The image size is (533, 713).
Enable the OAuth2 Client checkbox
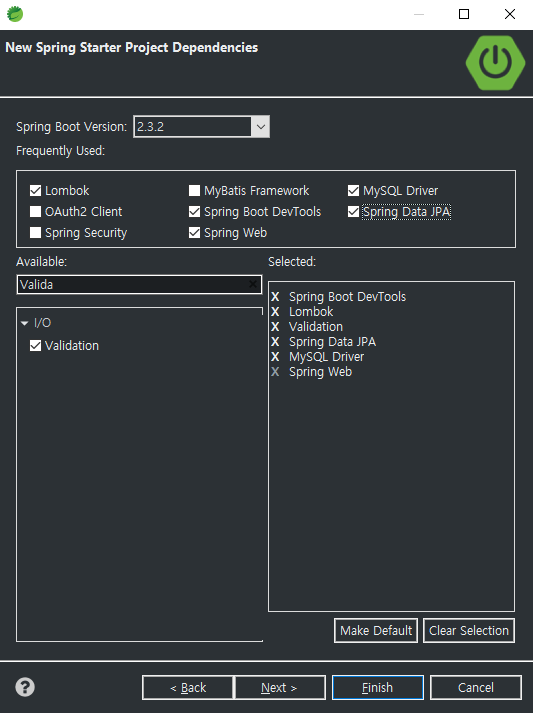point(35,211)
